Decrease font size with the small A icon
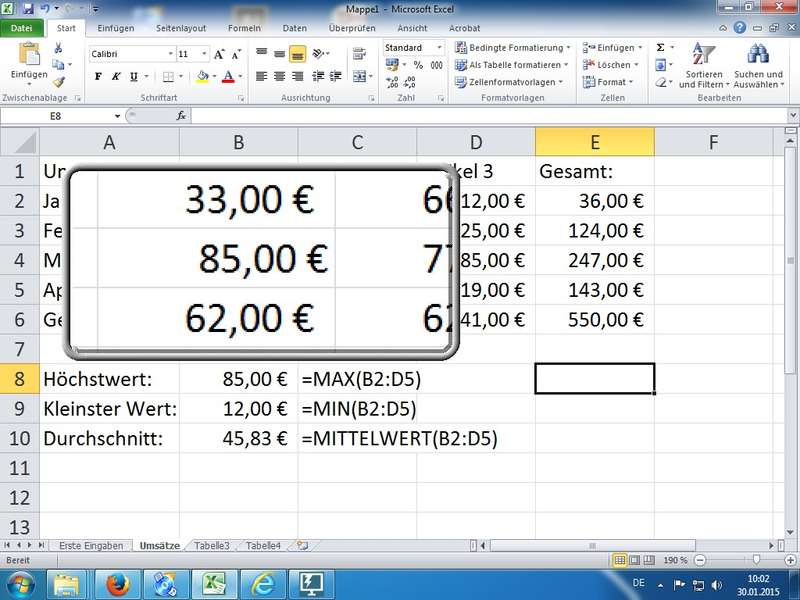This screenshot has height=600, width=800. 236,54
